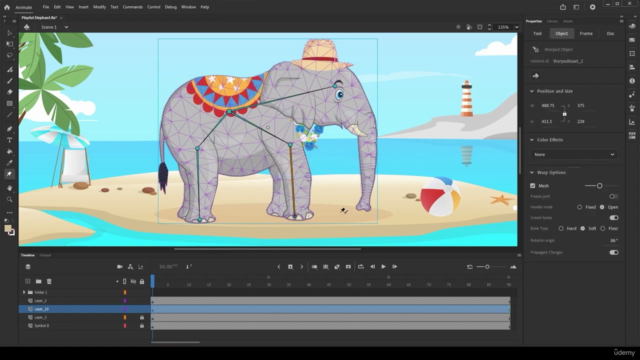This screenshot has width=640, height=360.
Task: Click the delete layer trash icon
Action: [49, 281]
